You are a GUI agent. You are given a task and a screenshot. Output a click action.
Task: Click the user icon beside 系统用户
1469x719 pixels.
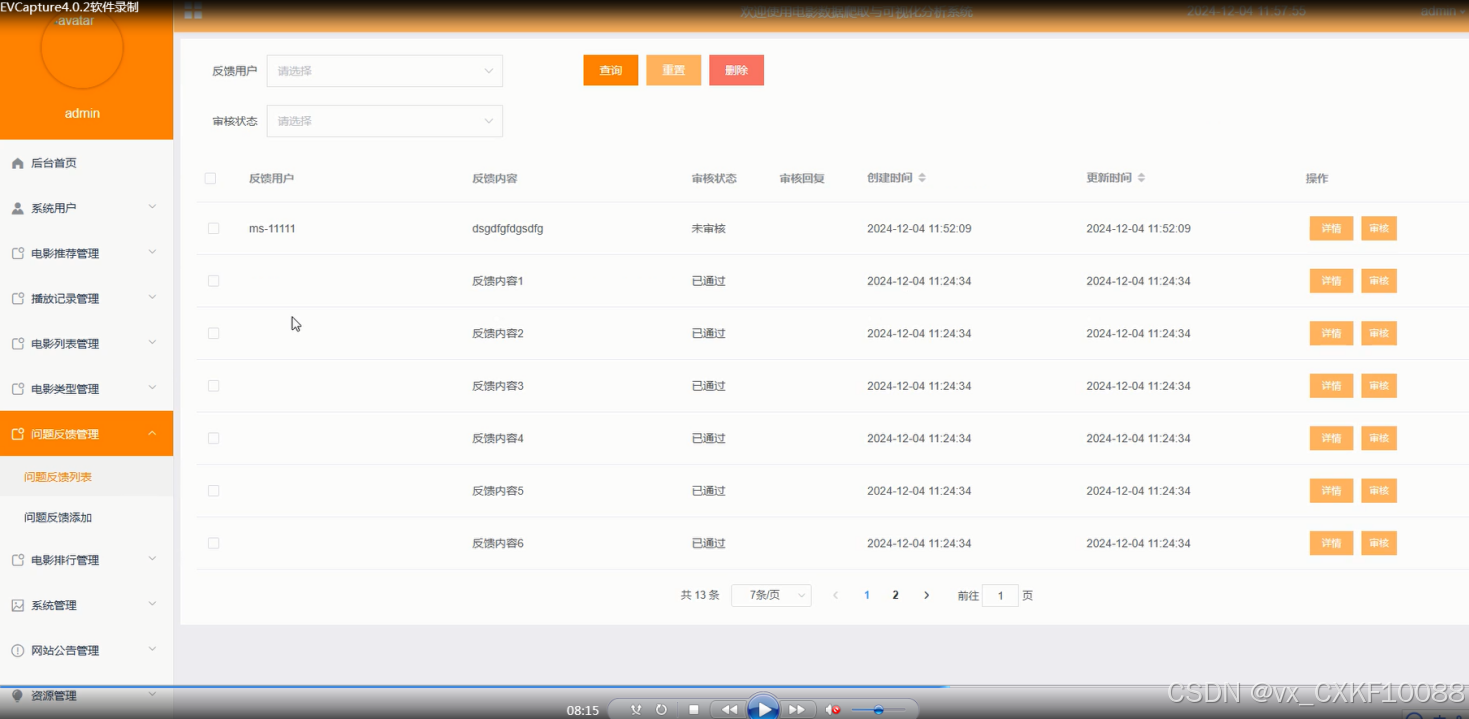(x=17, y=208)
